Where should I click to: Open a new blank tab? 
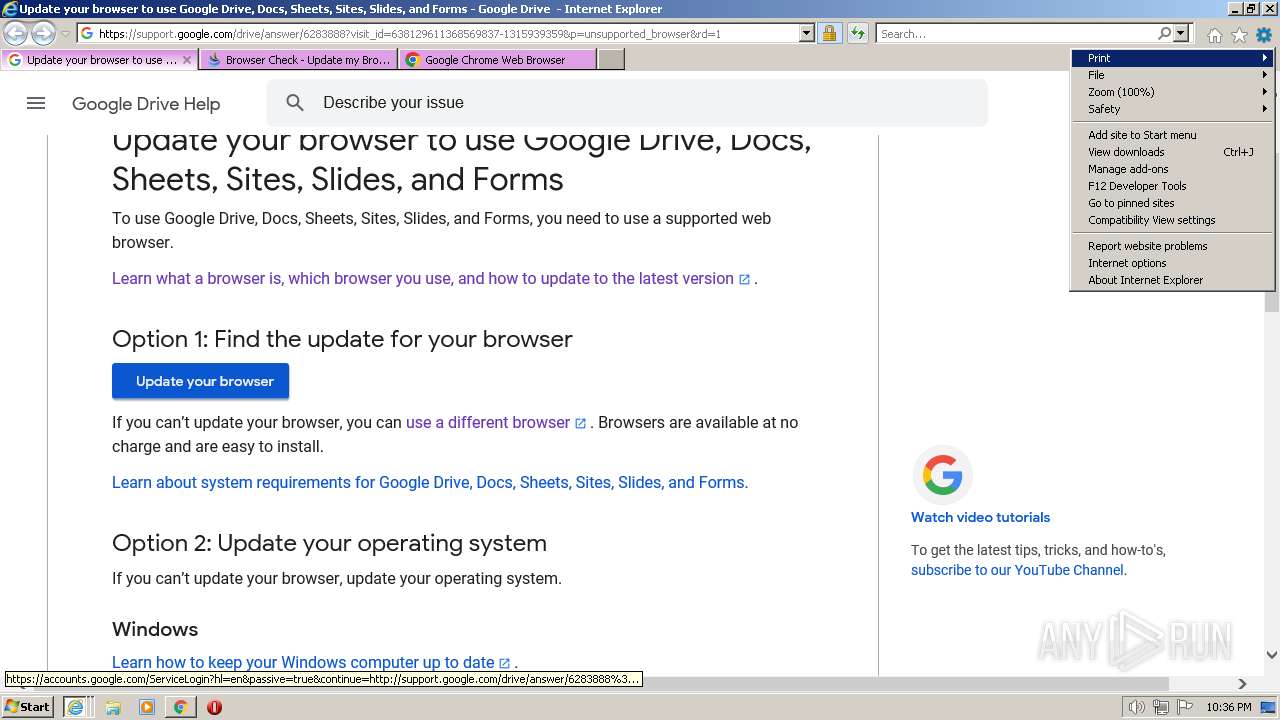pos(611,60)
